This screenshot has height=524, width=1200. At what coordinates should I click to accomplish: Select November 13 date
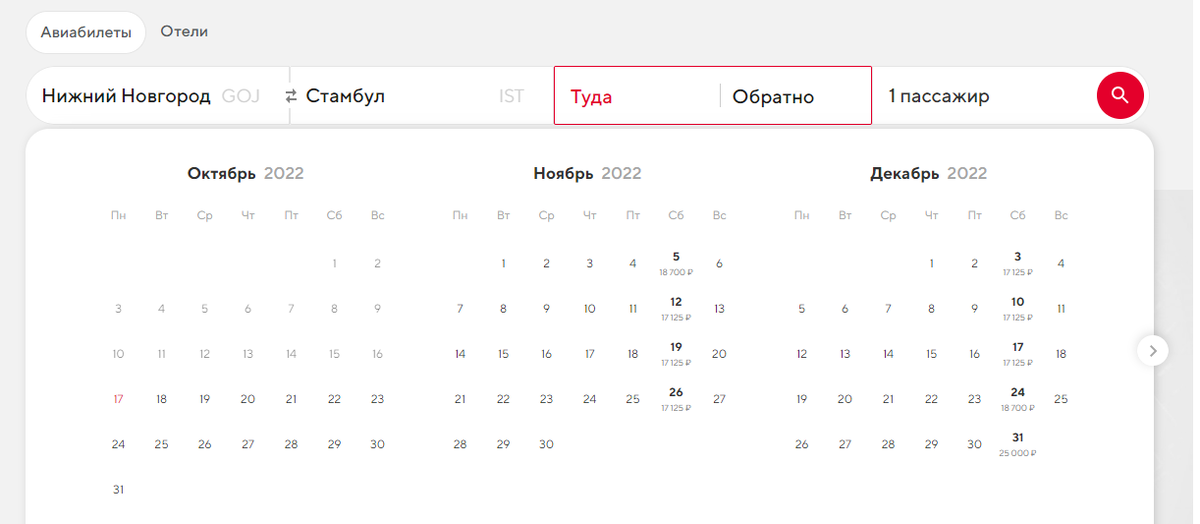pyautogui.click(x=719, y=309)
